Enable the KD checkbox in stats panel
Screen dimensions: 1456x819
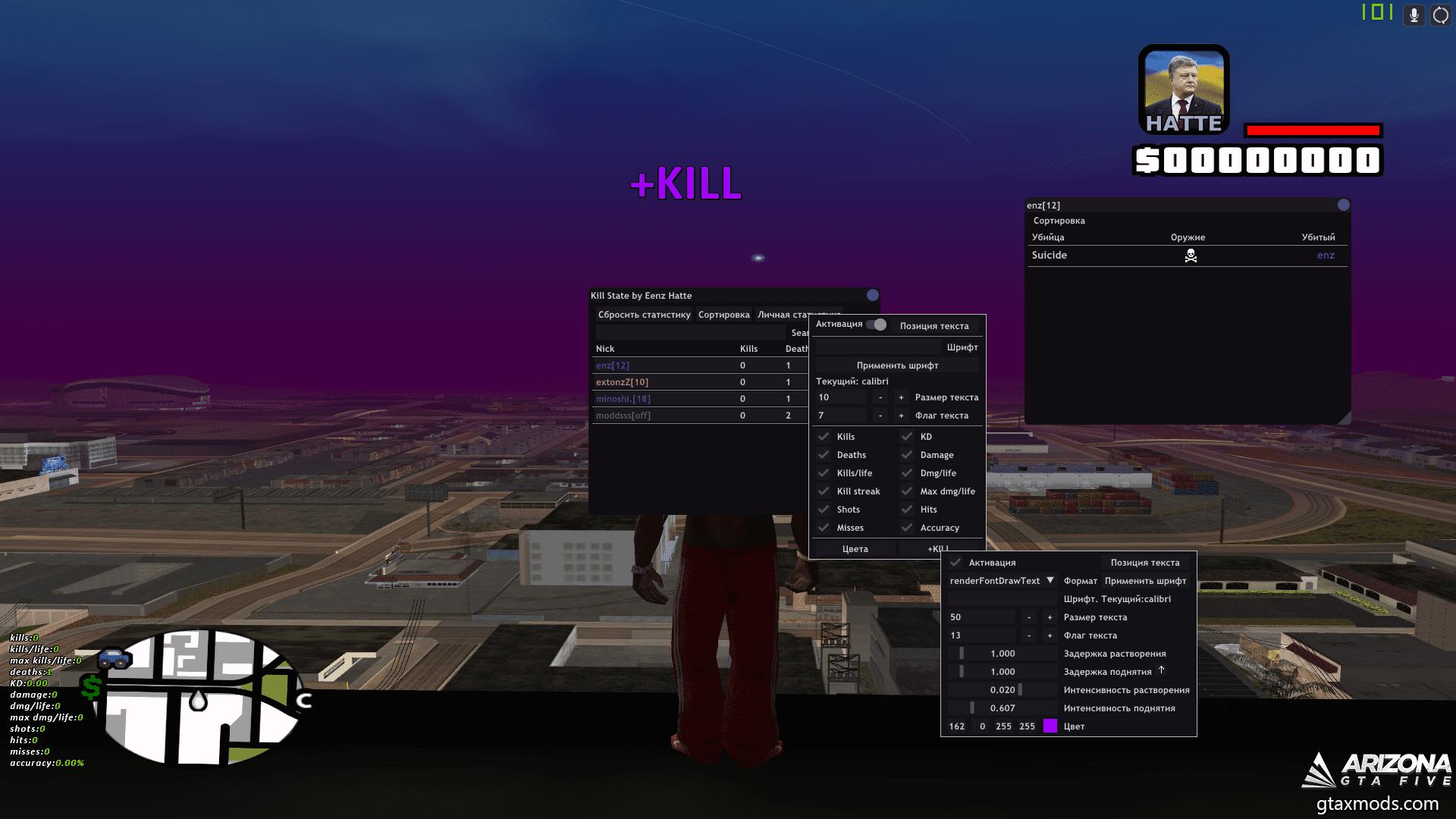point(906,436)
